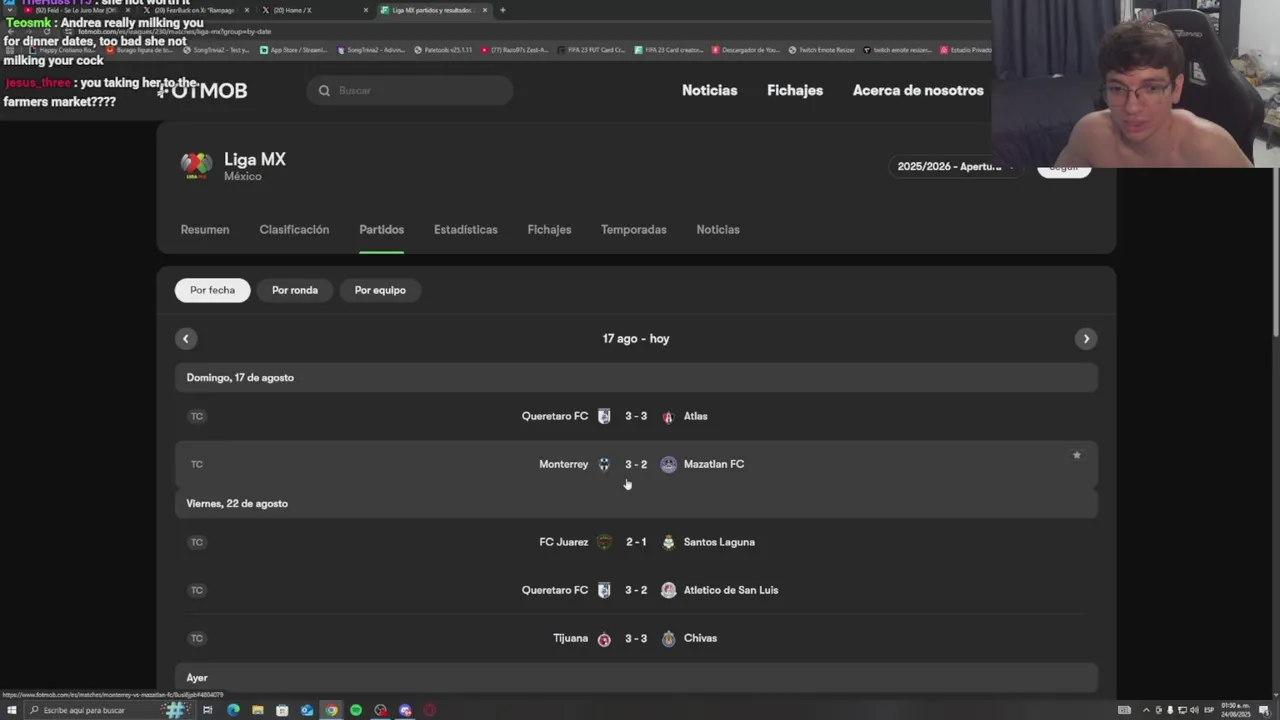Go to next date range arrow

tap(1086, 338)
